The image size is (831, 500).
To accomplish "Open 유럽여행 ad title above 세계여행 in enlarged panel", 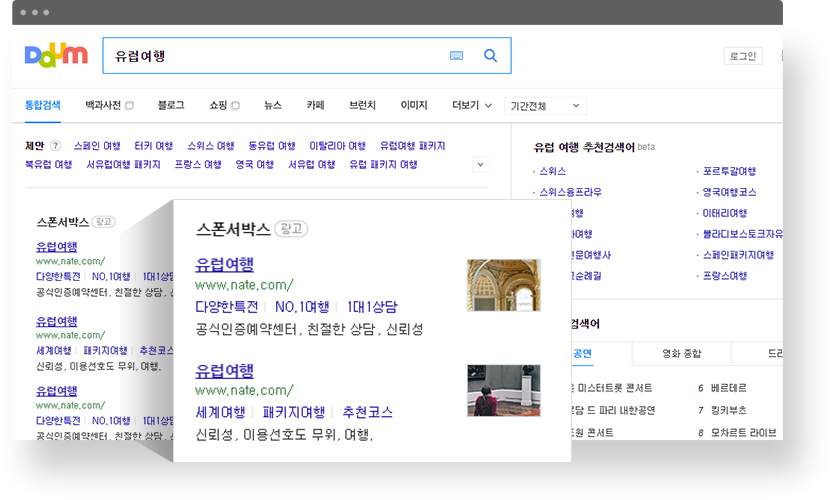I will [x=225, y=371].
